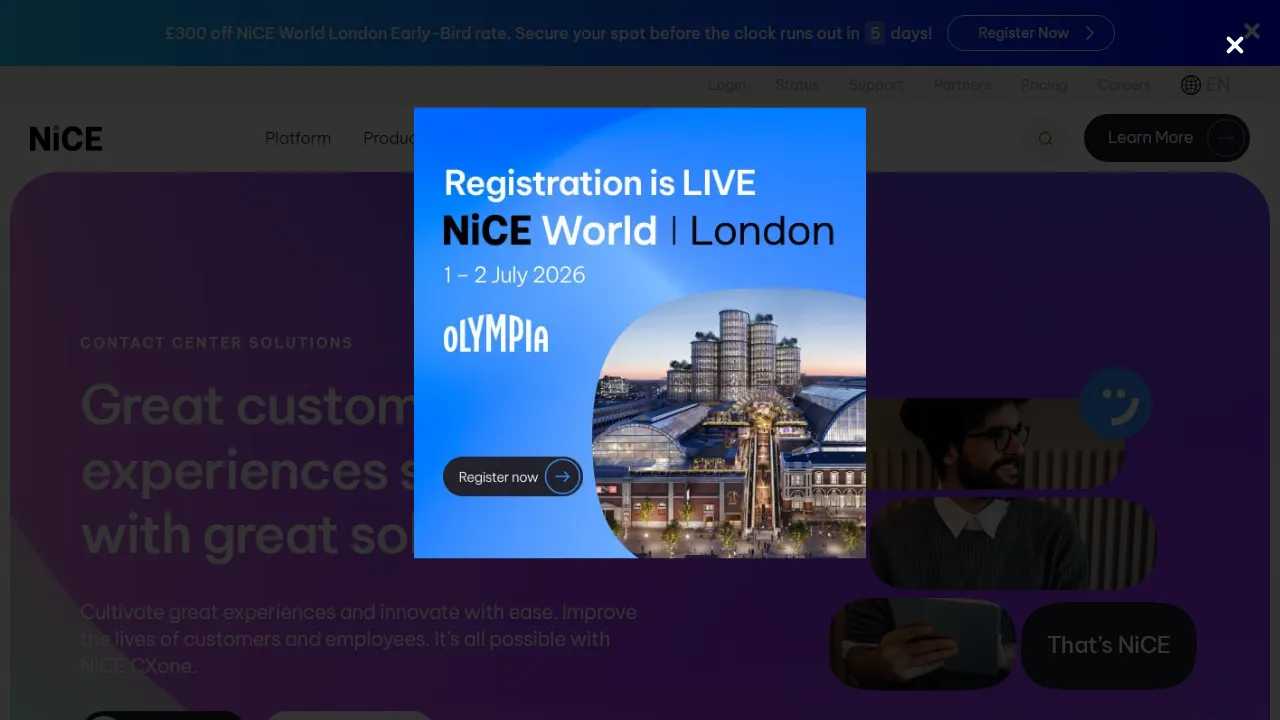
Task: Click the 1 – 2 July 2026 date
Action: [514, 275]
